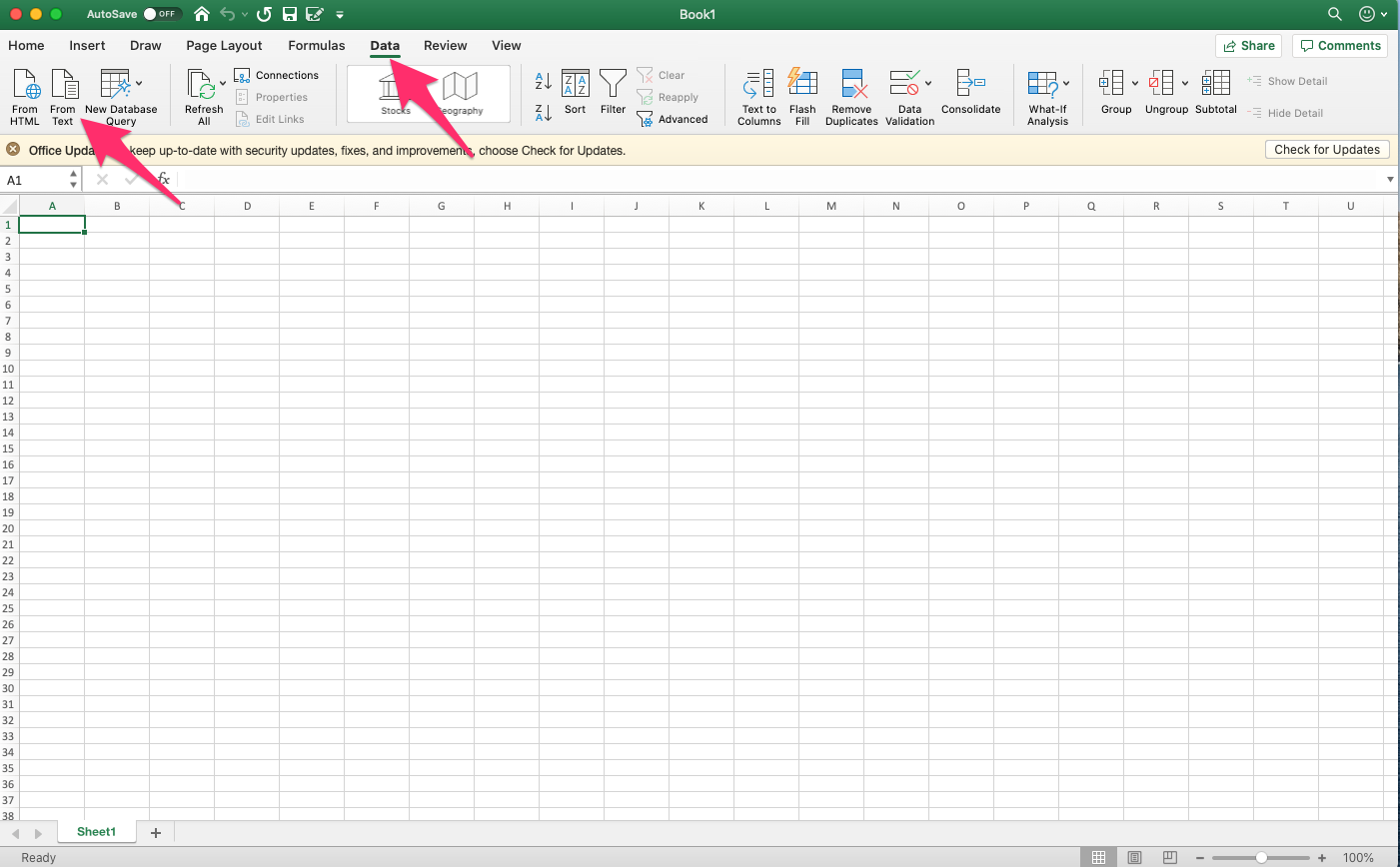This screenshot has height=867, width=1400.
Task: Apply a Filter to the selection
Action: (613, 95)
